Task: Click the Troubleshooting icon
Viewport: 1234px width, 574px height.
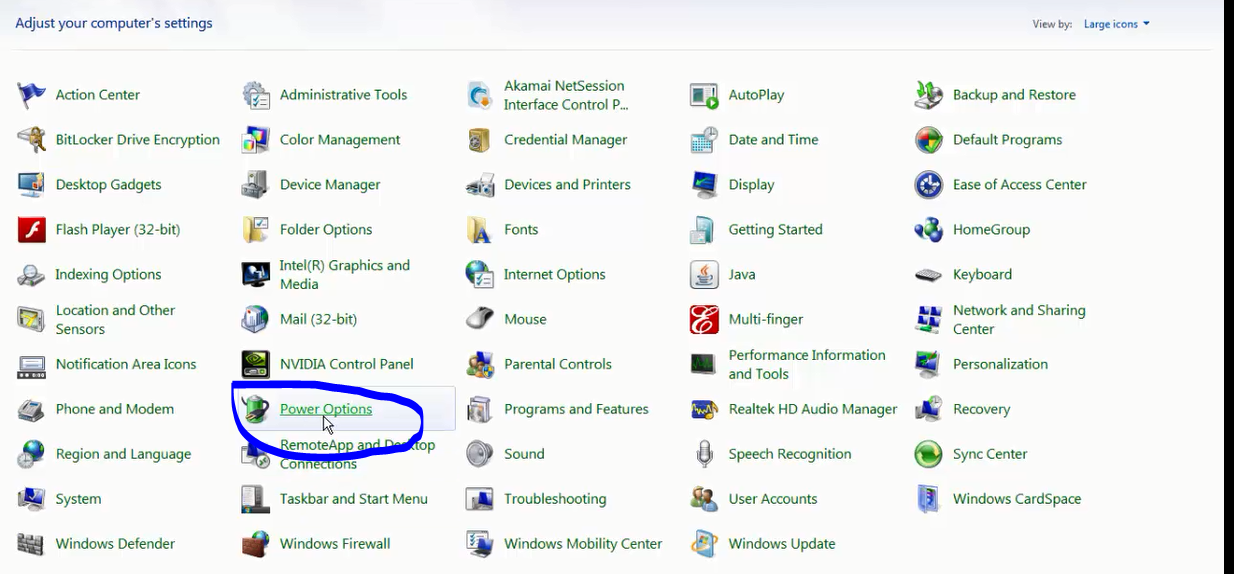Action: 480,499
